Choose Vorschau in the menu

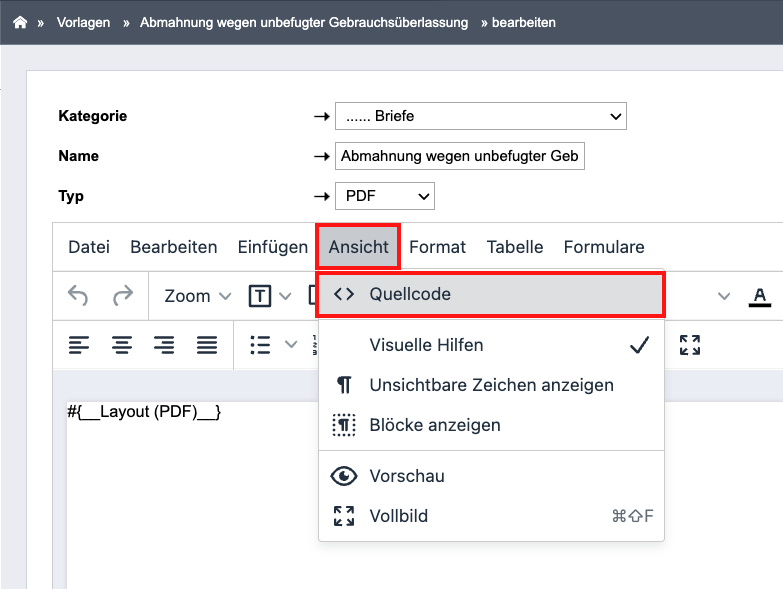coord(491,476)
